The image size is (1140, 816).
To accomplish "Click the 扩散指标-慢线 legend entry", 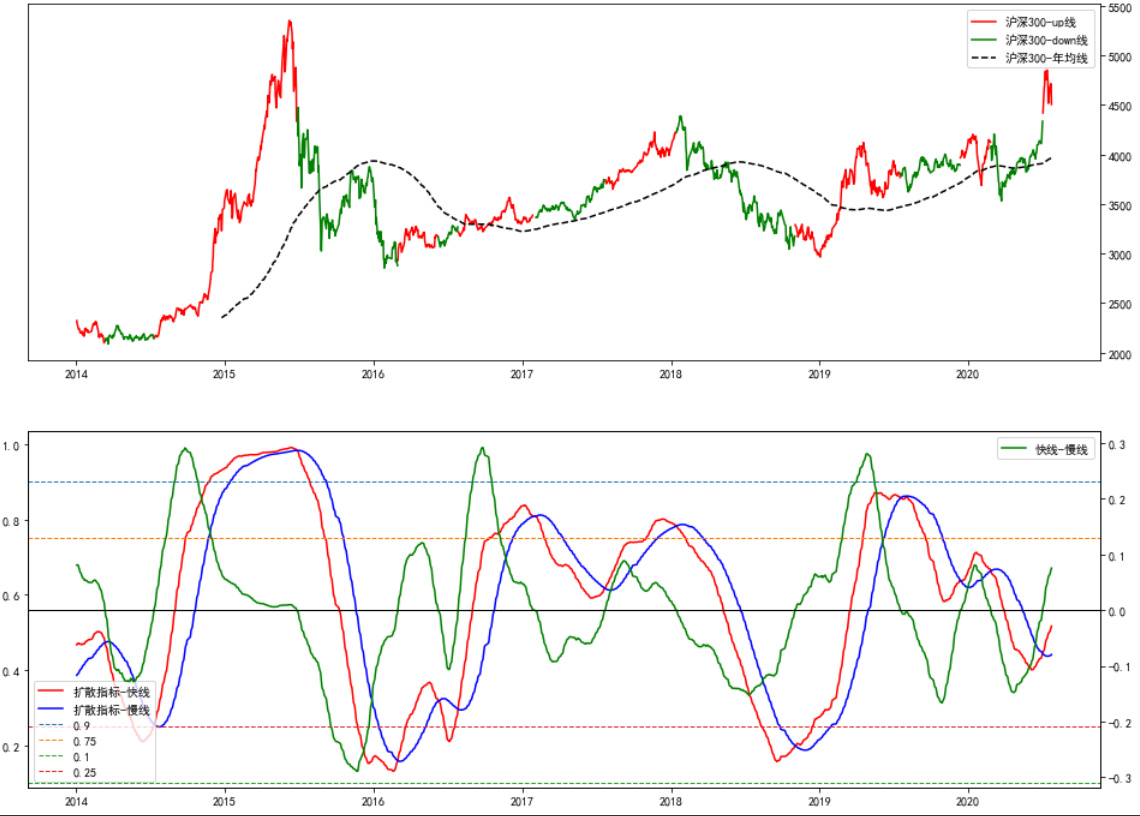I will 111,710.
